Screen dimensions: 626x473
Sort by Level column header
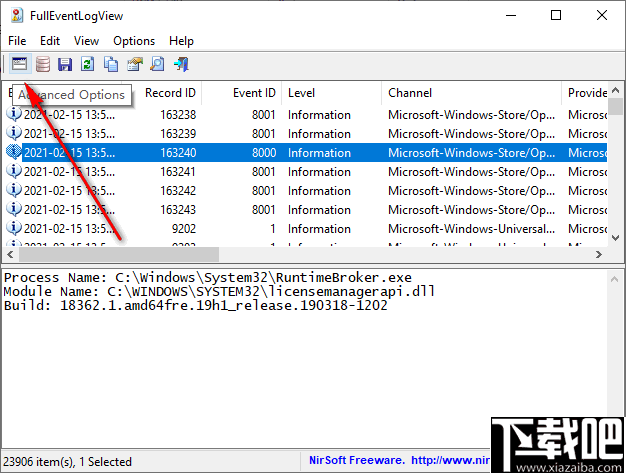click(301, 93)
